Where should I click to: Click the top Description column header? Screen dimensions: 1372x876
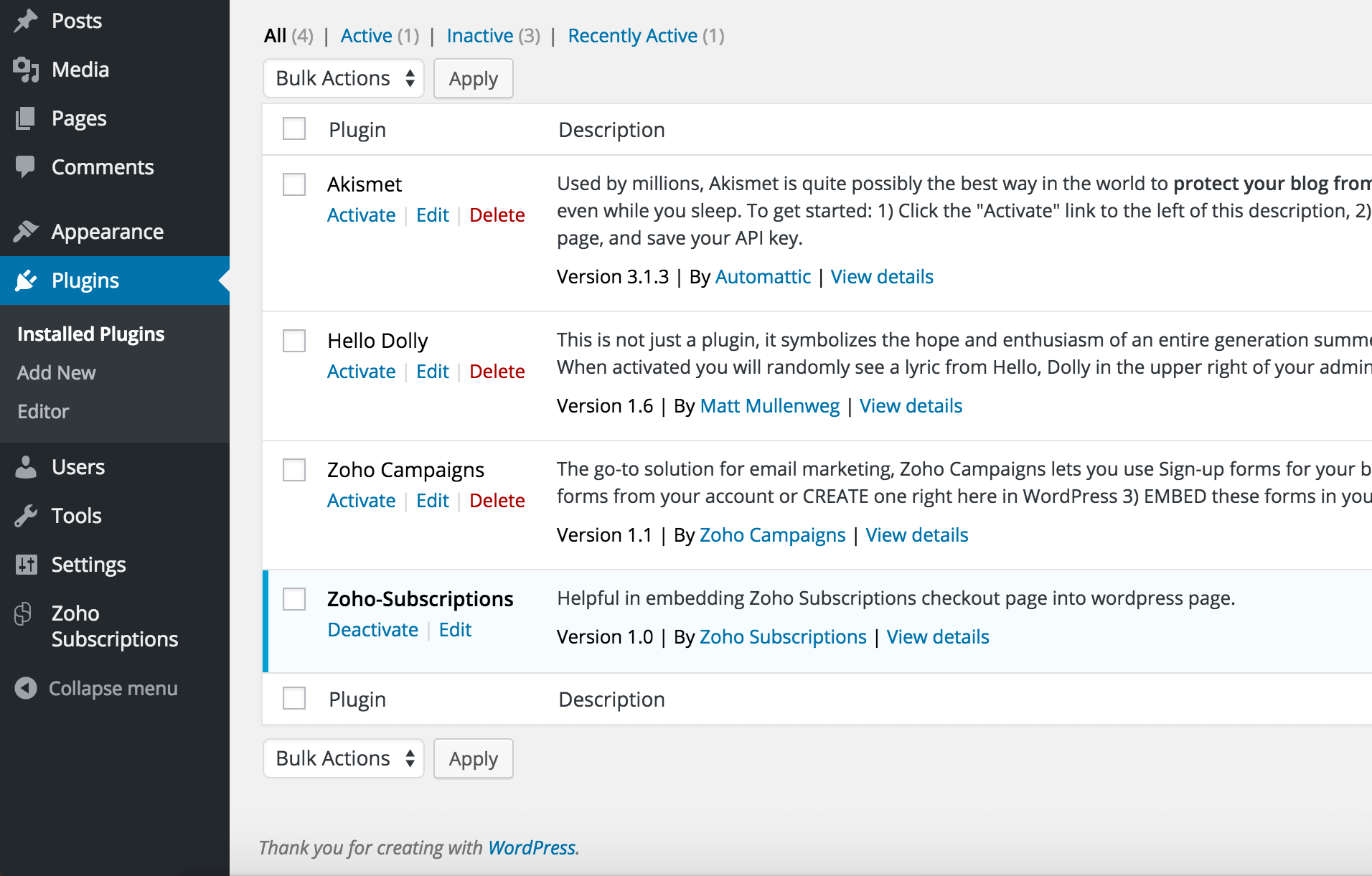612,130
